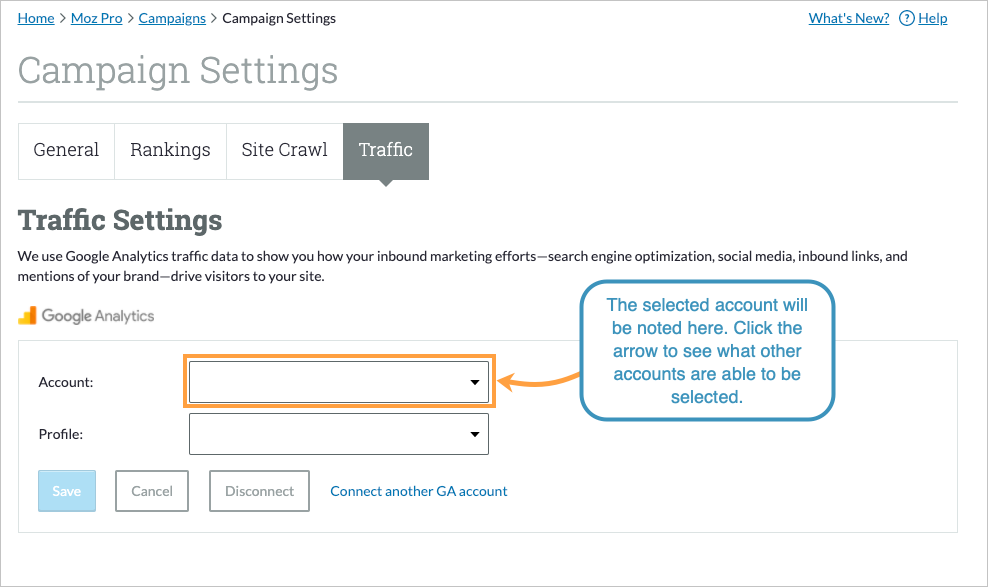Image resolution: width=988 pixels, height=587 pixels.
Task: Open the Profile dropdown arrow
Action: [474, 433]
